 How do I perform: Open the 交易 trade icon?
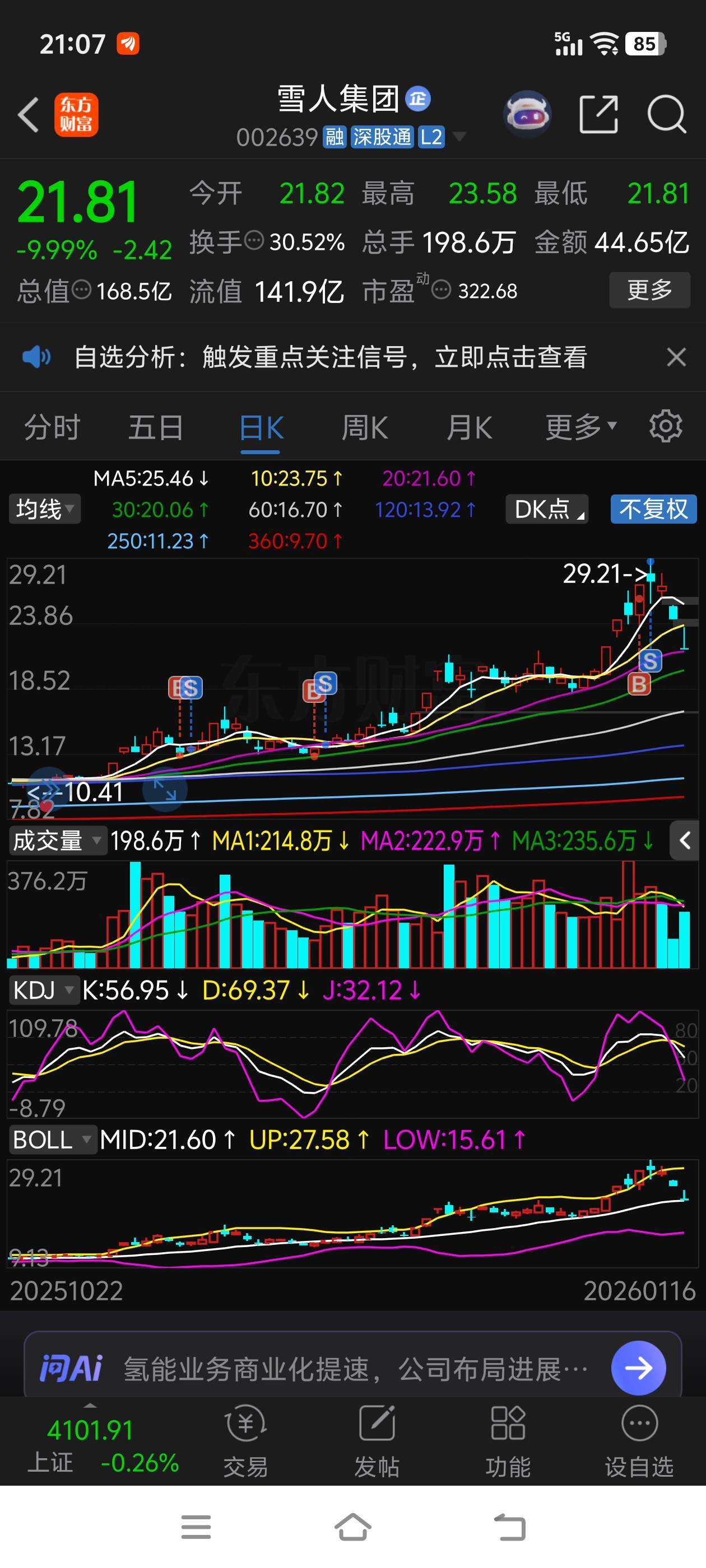tap(245, 1441)
